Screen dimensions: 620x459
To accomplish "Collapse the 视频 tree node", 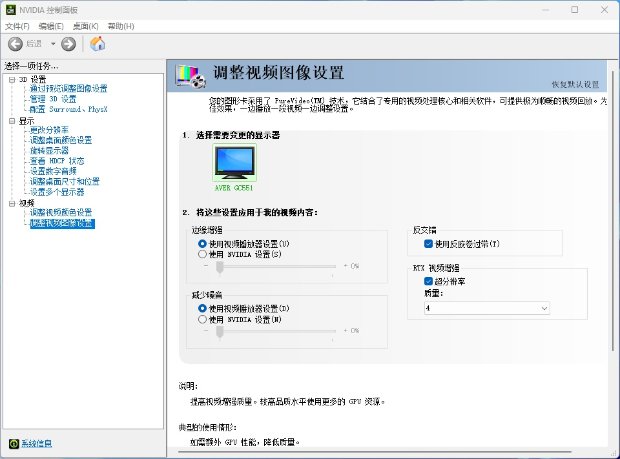I will coord(12,203).
